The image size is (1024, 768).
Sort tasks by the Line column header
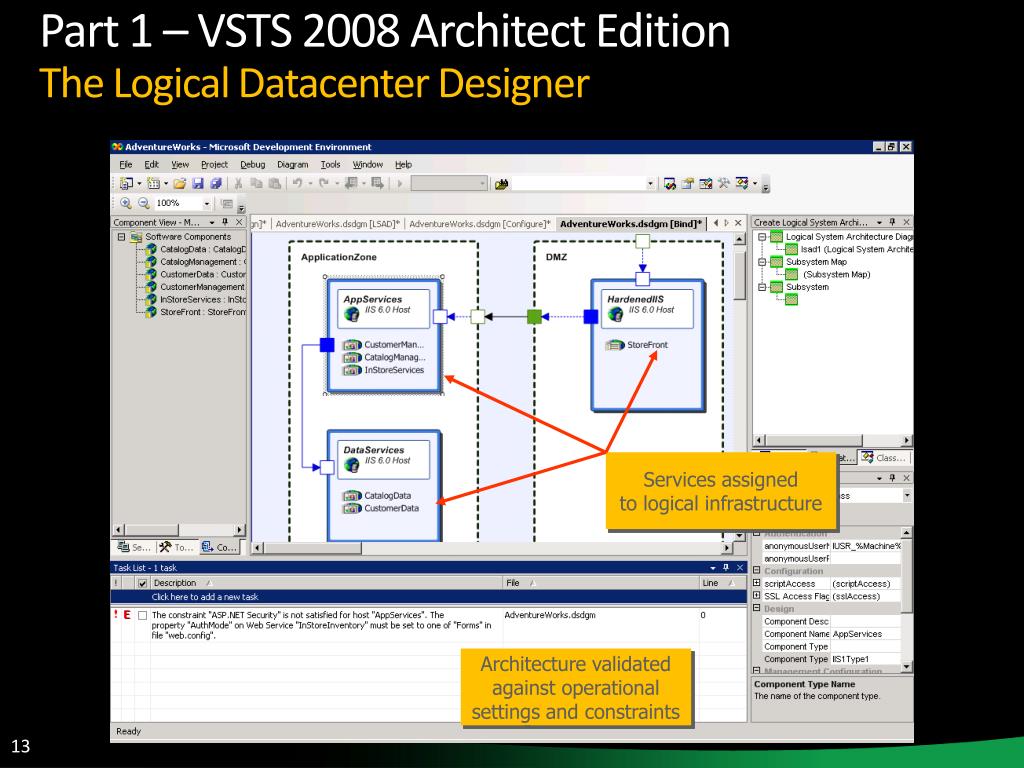coord(722,583)
